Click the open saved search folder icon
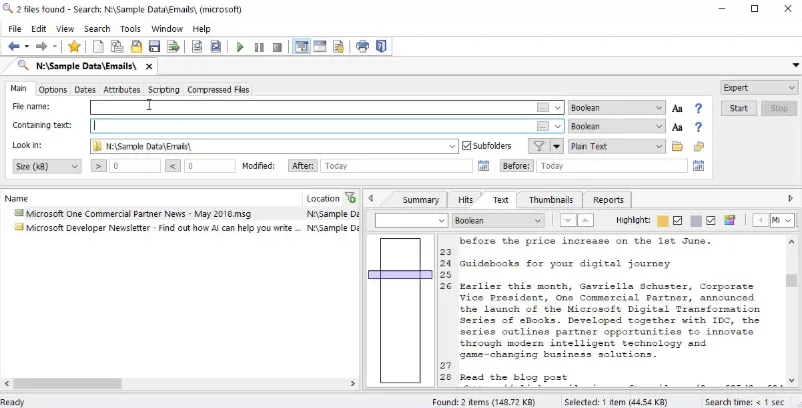The height and width of the screenshot is (408, 802). click(x=136, y=47)
